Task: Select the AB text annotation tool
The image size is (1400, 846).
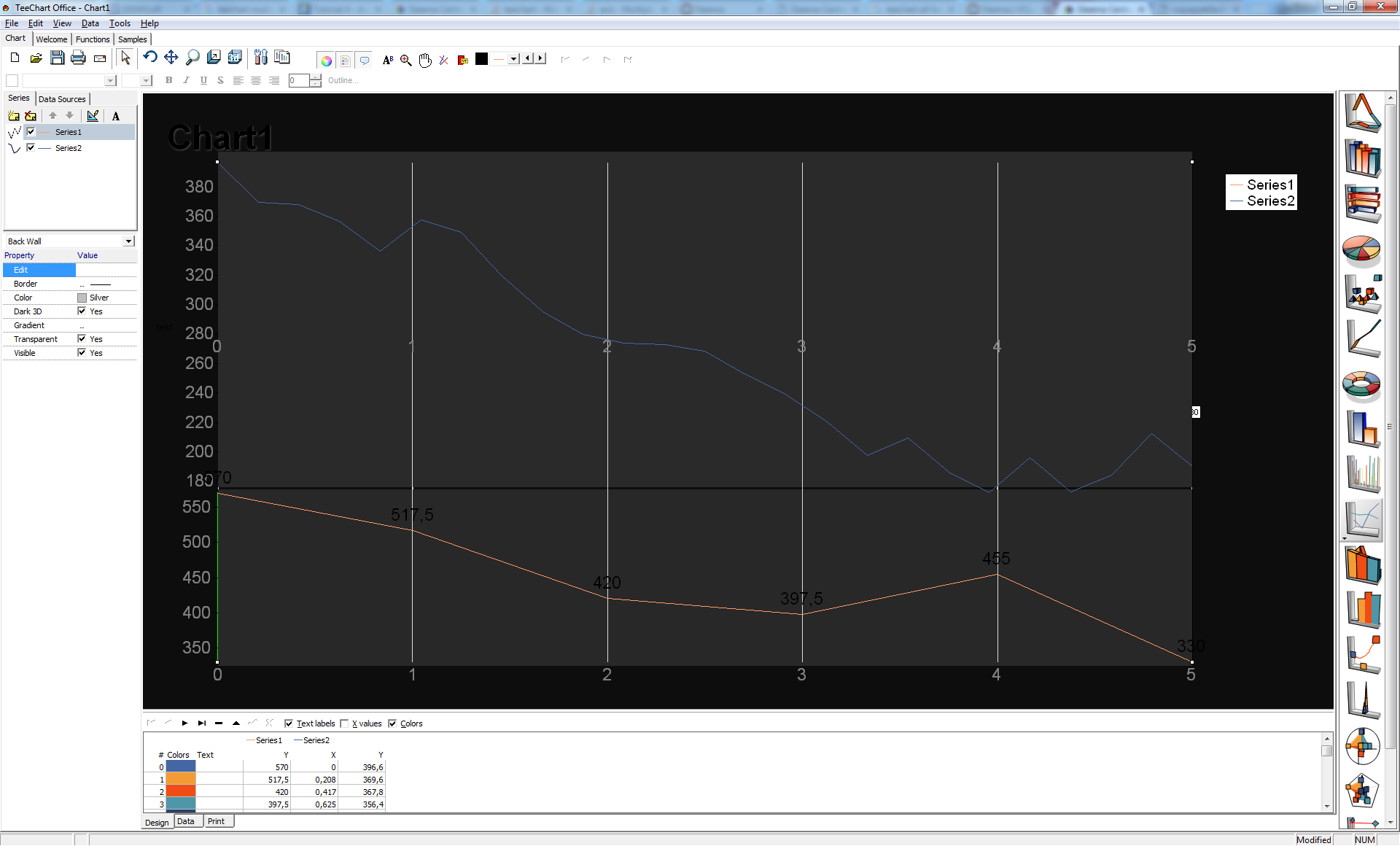Action: click(388, 61)
